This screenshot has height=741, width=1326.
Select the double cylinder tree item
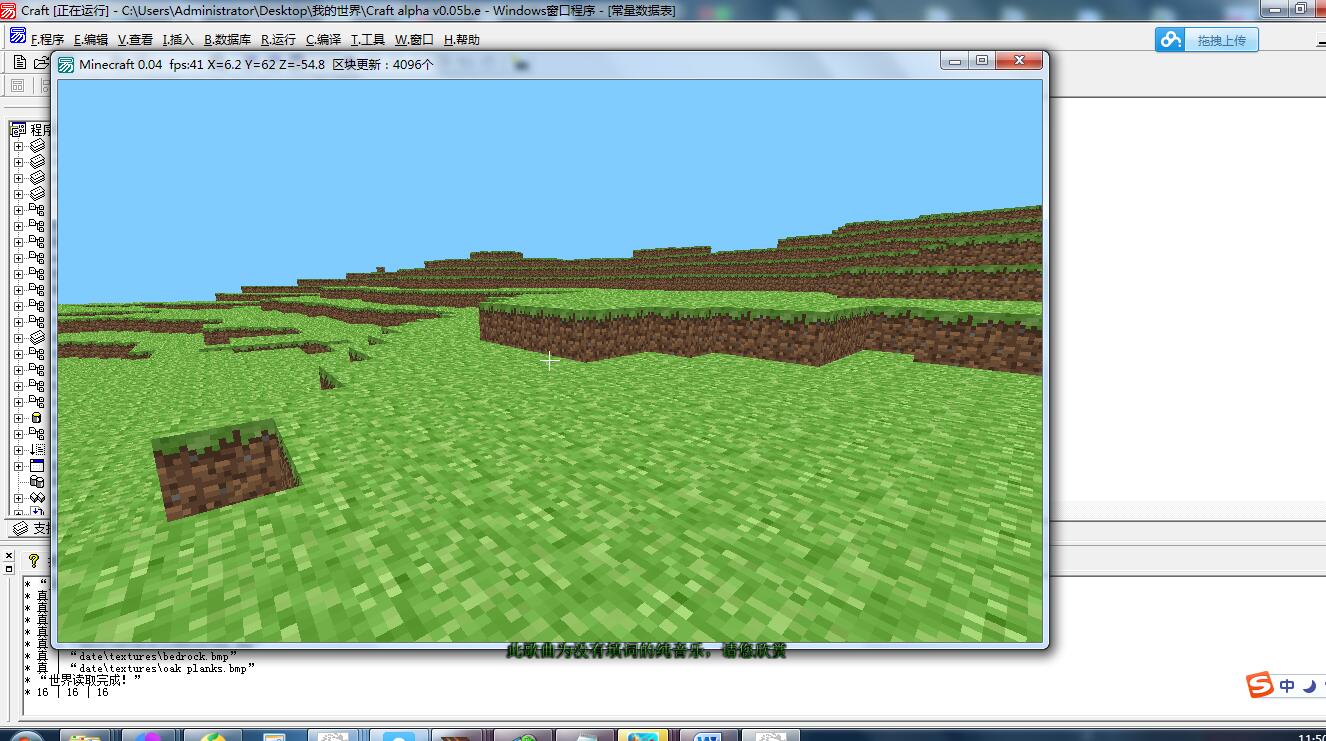click(37, 482)
